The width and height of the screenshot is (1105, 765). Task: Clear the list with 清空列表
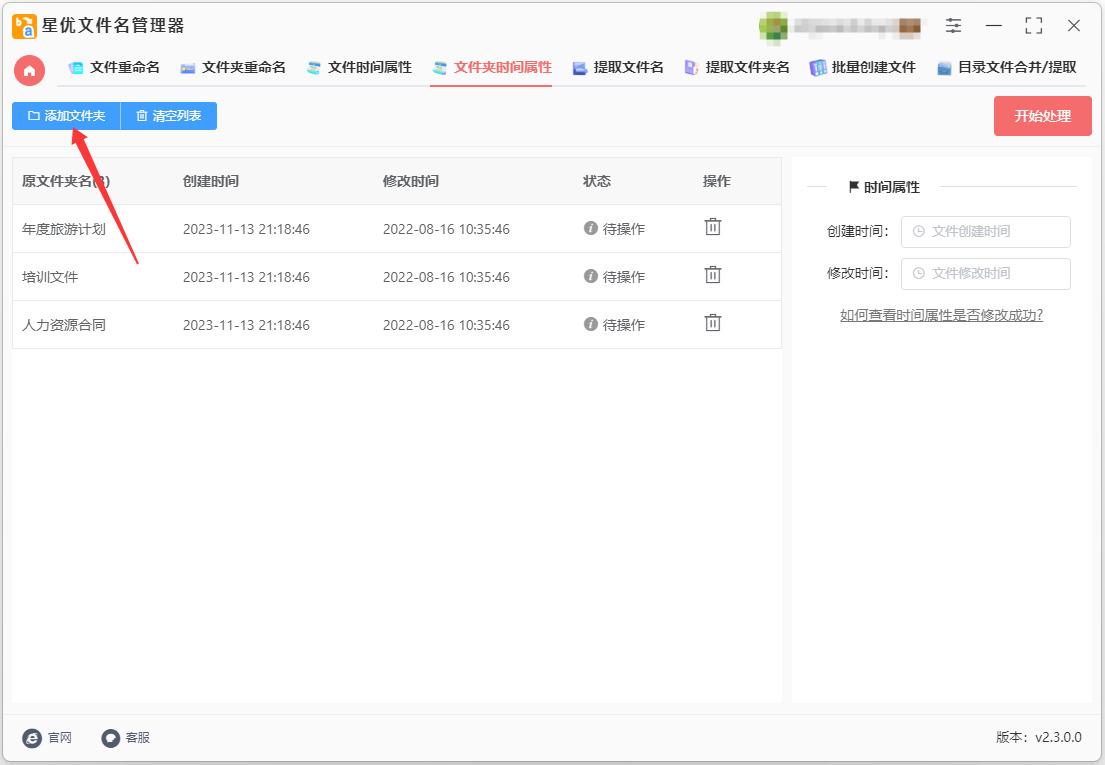169,116
